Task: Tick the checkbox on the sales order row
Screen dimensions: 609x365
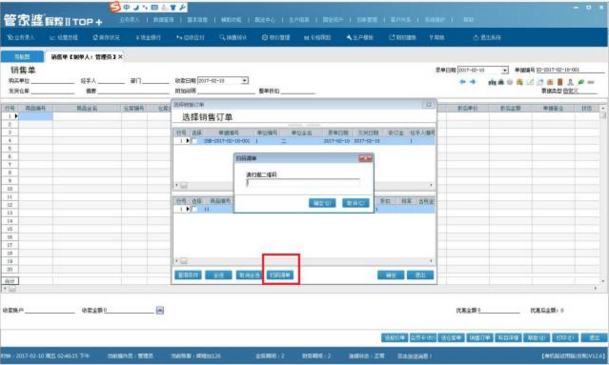Action: (x=194, y=141)
